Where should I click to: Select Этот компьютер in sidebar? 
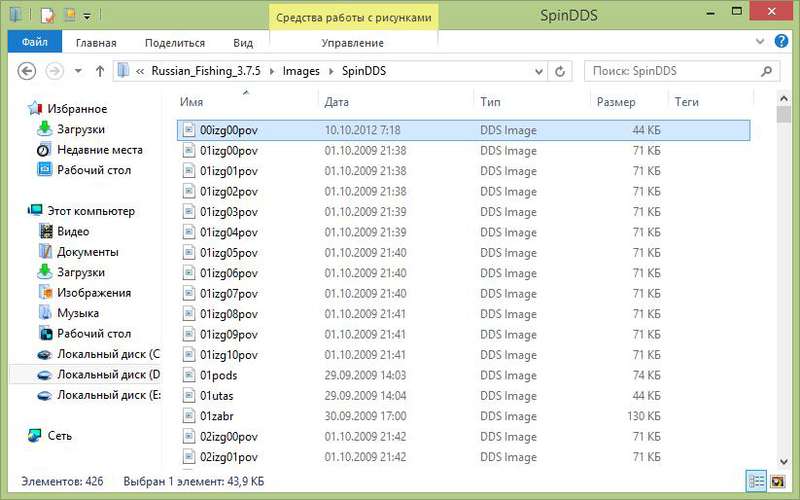(91, 211)
